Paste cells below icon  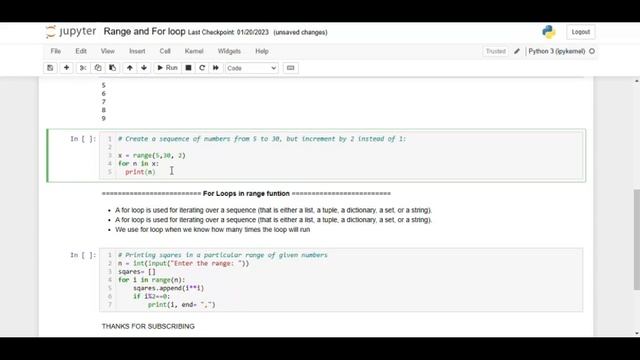pyautogui.click(x=113, y=68)
